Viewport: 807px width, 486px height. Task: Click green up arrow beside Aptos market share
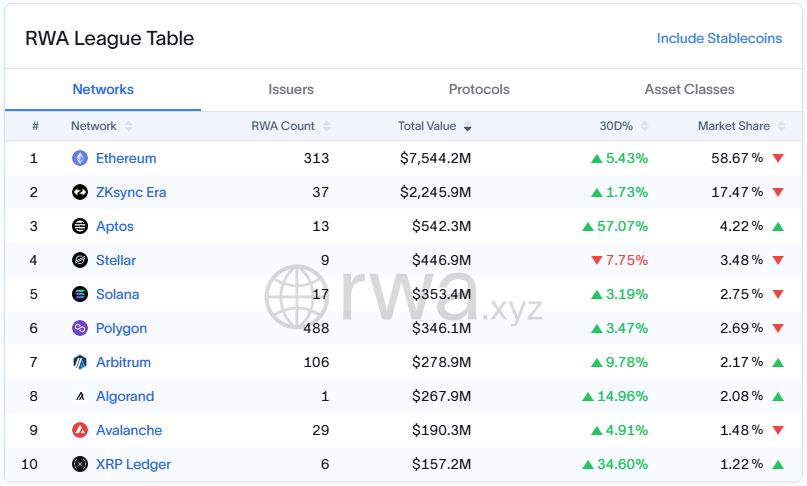click(778, 226)
